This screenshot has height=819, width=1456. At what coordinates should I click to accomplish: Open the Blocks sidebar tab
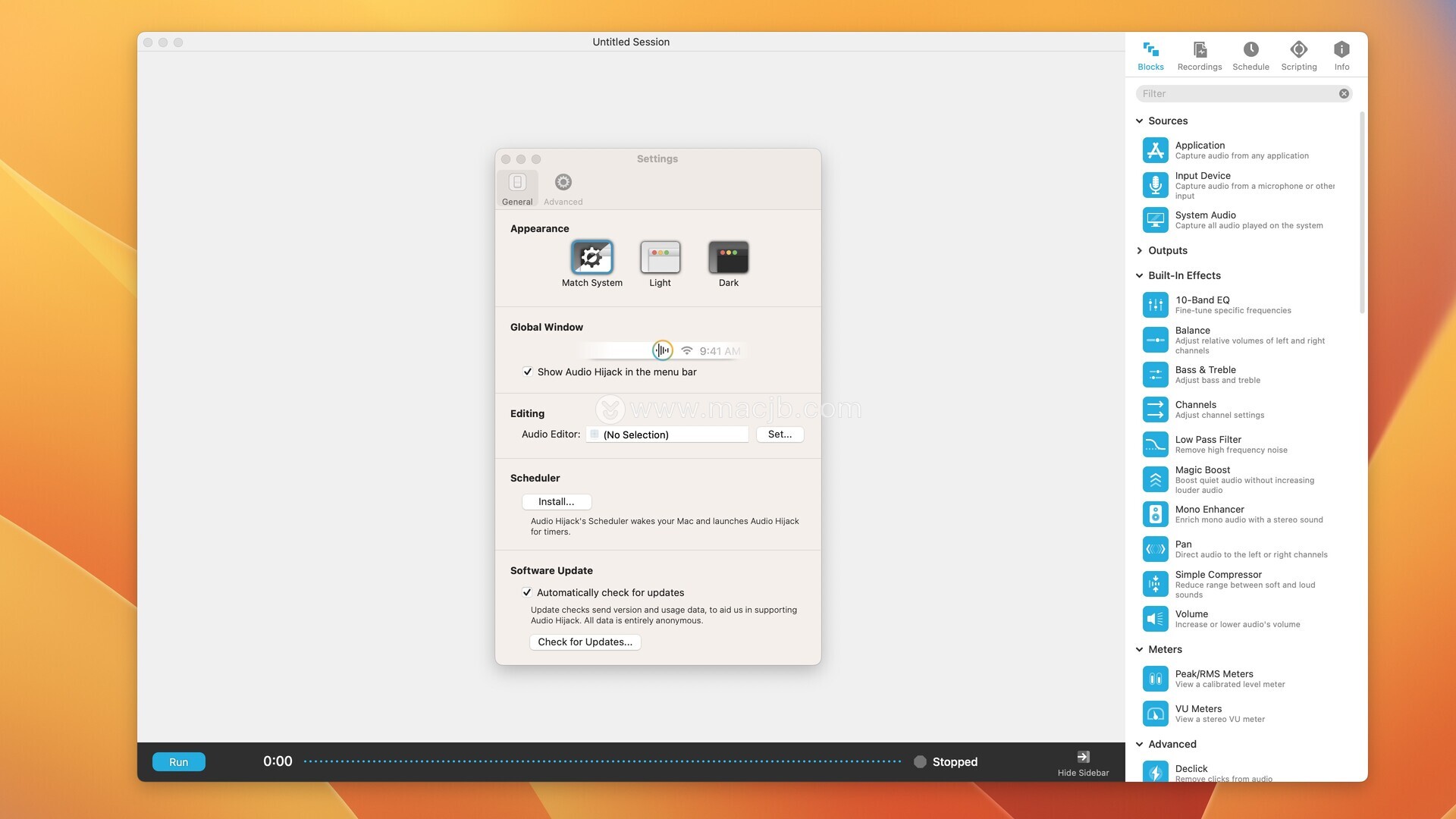point(1150,57)
